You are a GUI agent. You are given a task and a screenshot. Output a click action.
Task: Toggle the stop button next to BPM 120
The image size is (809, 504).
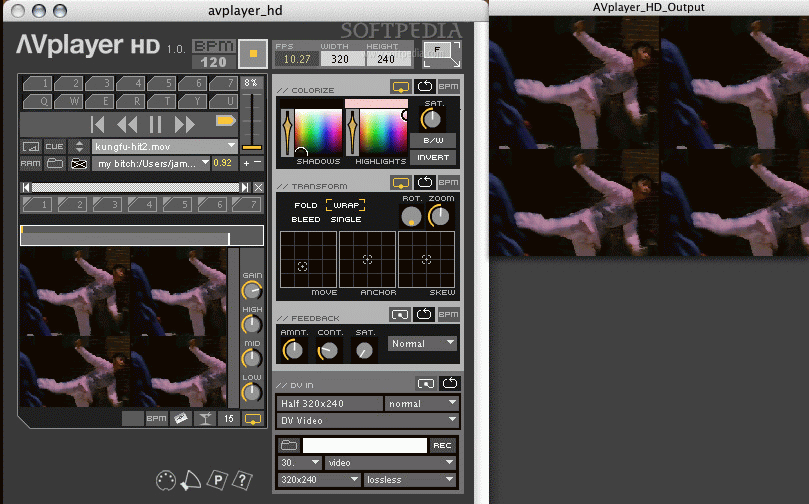(x=253, y=54)
